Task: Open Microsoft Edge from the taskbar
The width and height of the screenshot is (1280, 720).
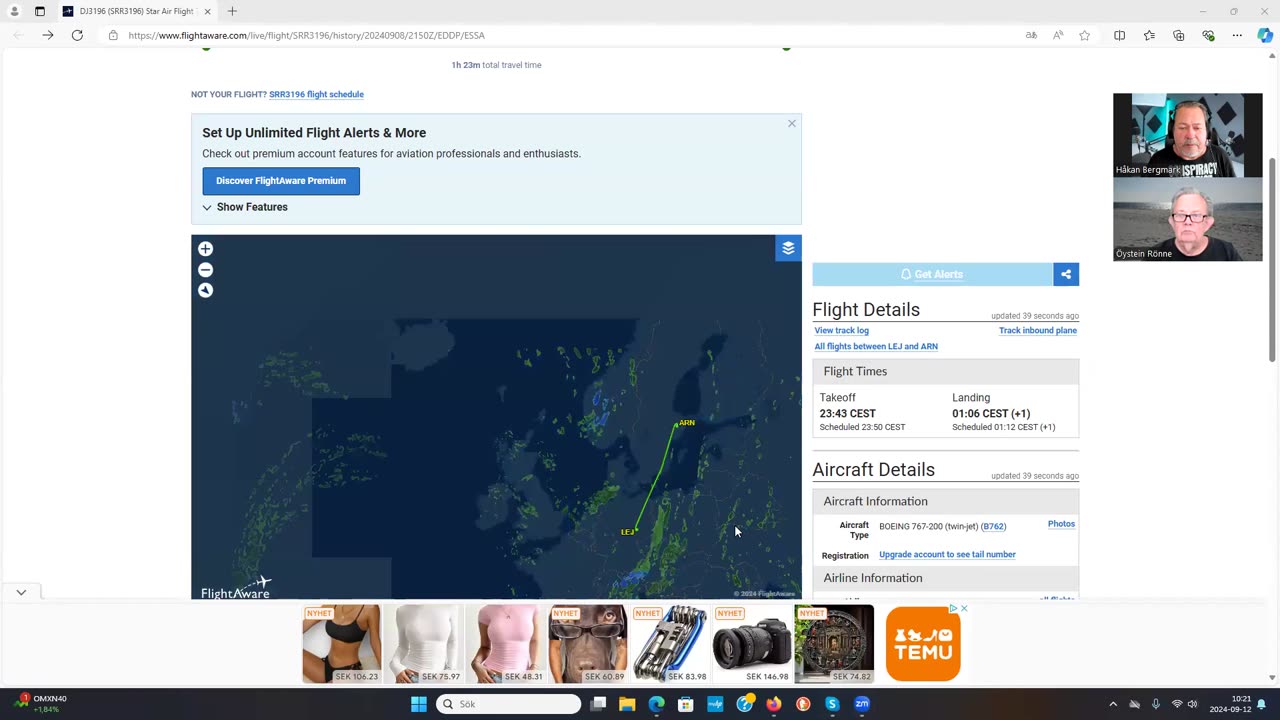Action: click(x=656, y=704)
